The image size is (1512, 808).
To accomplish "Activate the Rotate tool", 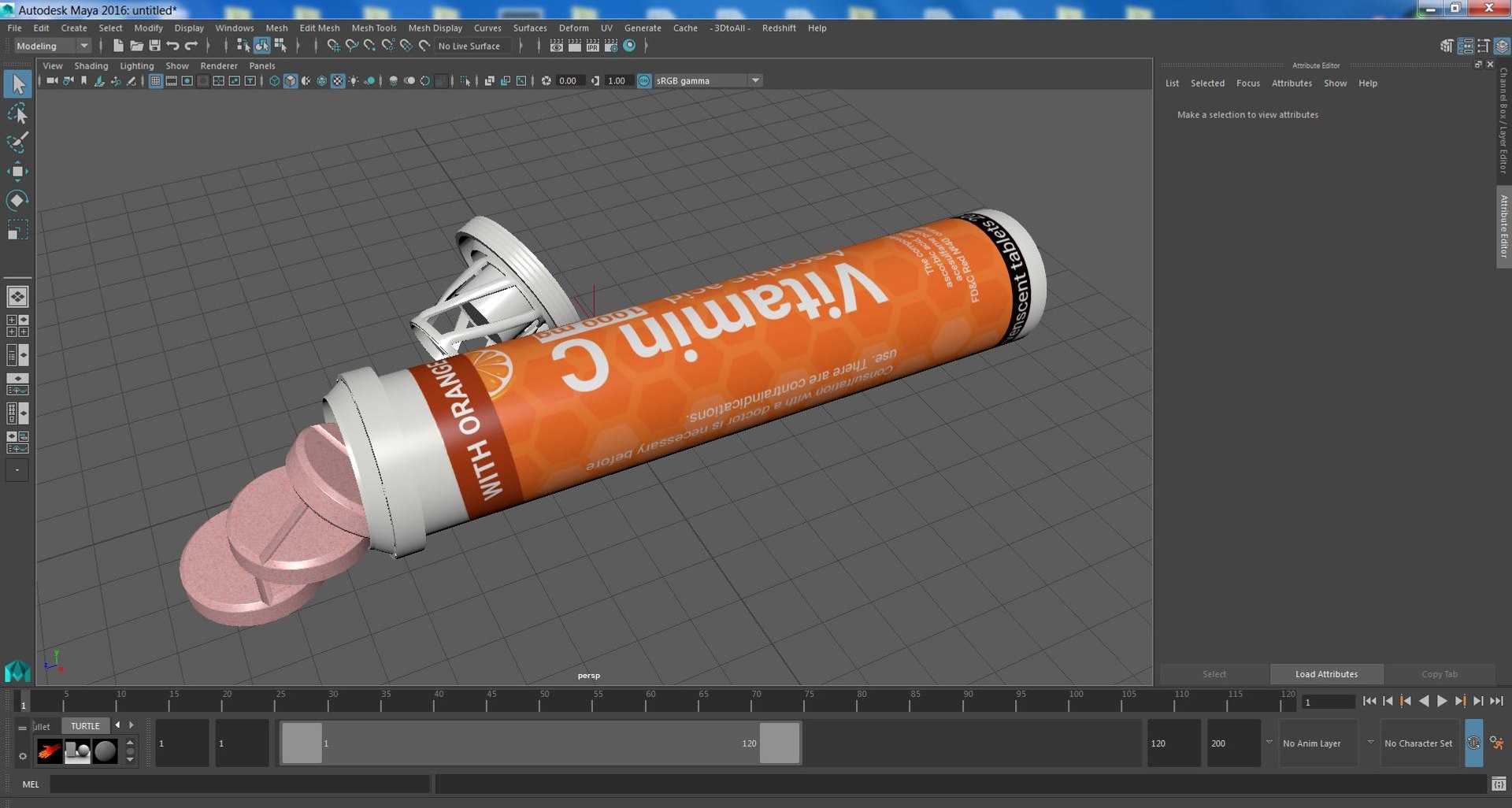I will pos(17,200).
